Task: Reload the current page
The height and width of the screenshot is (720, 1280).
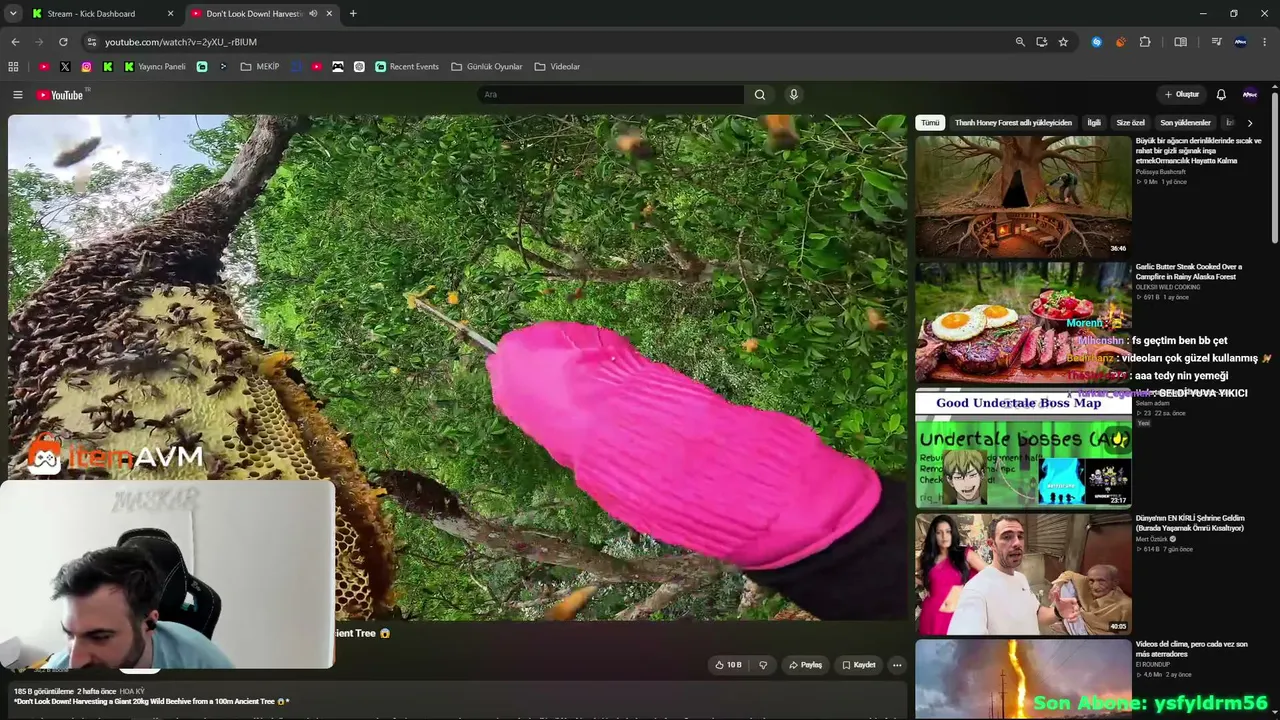Action: [x=63, y=42]
